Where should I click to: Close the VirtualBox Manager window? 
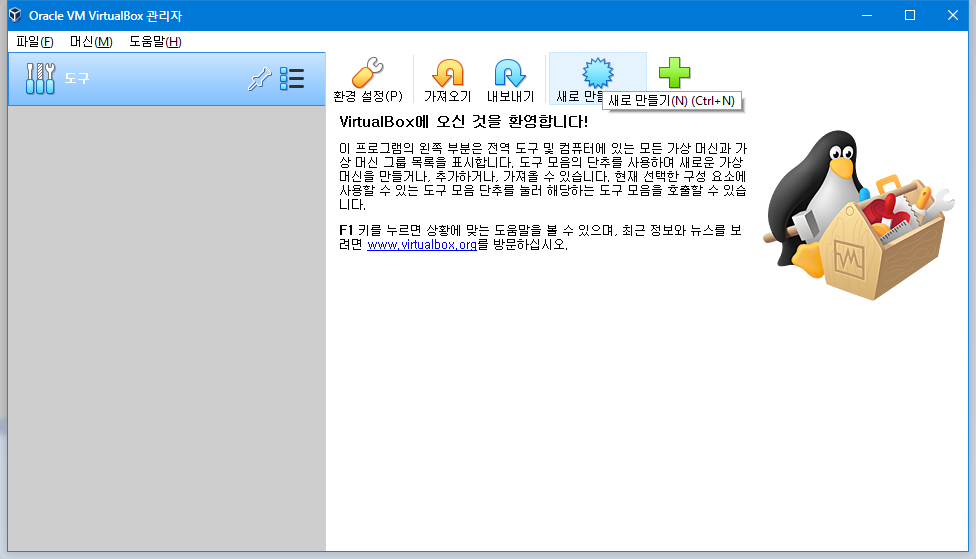pyautogui.click(x=953, y=15)
